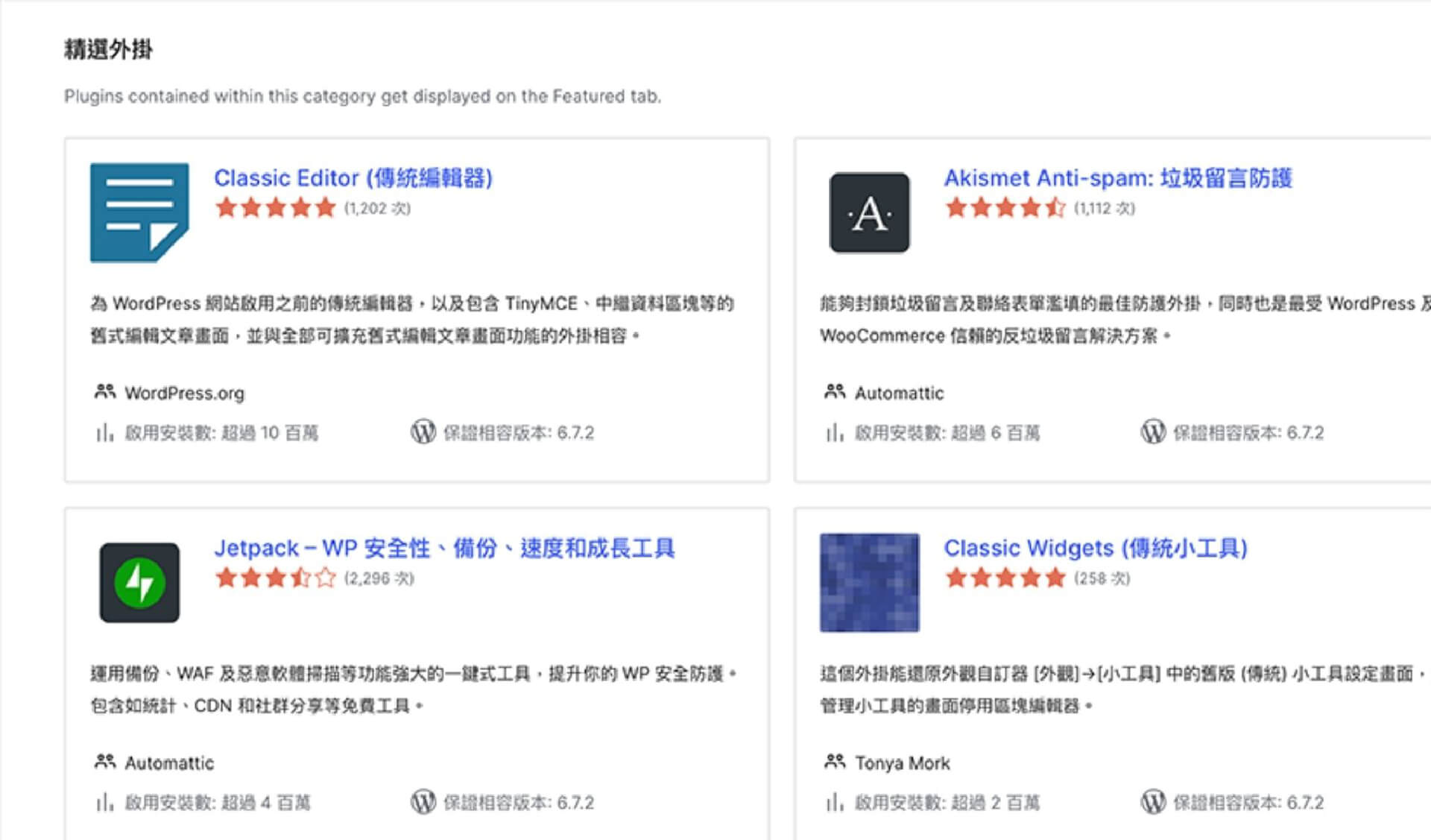This screenshot has height=840, width=1431.
Task: Click the WordPress logo in Classic Editor card
Action: 423,432
